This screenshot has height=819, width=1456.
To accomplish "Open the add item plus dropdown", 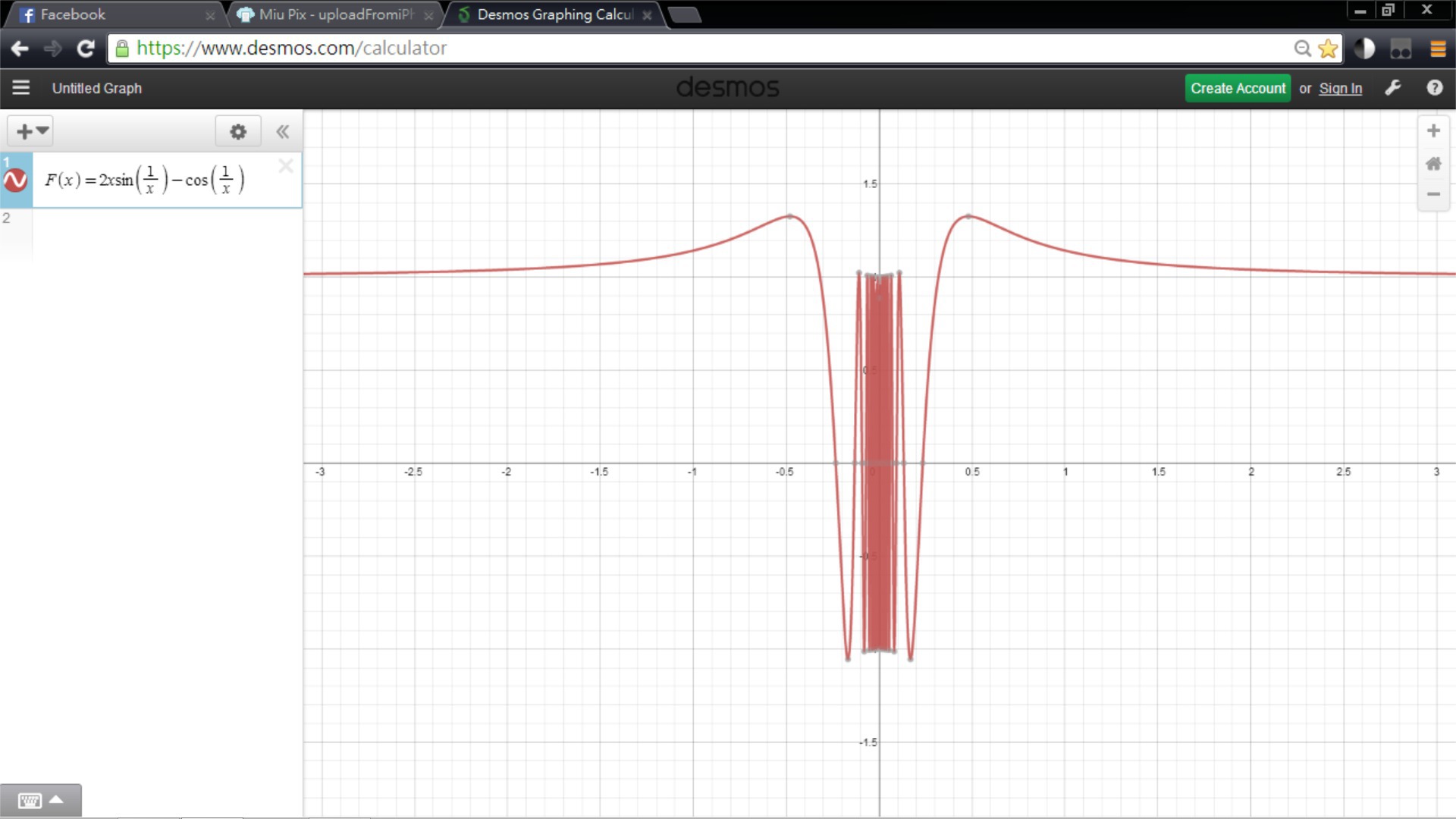I will point(31,131).
